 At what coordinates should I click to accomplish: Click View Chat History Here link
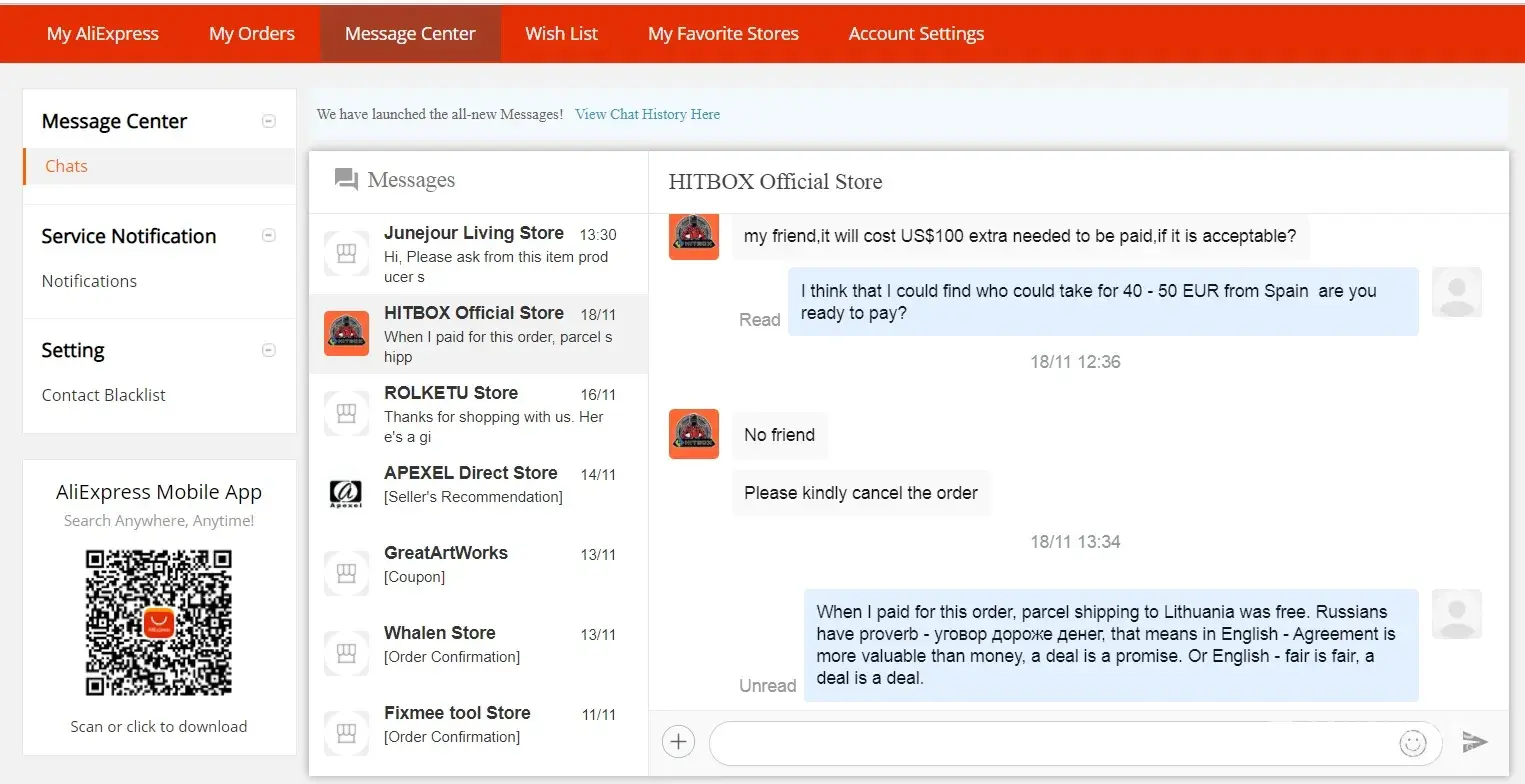(x=647, y=114)
